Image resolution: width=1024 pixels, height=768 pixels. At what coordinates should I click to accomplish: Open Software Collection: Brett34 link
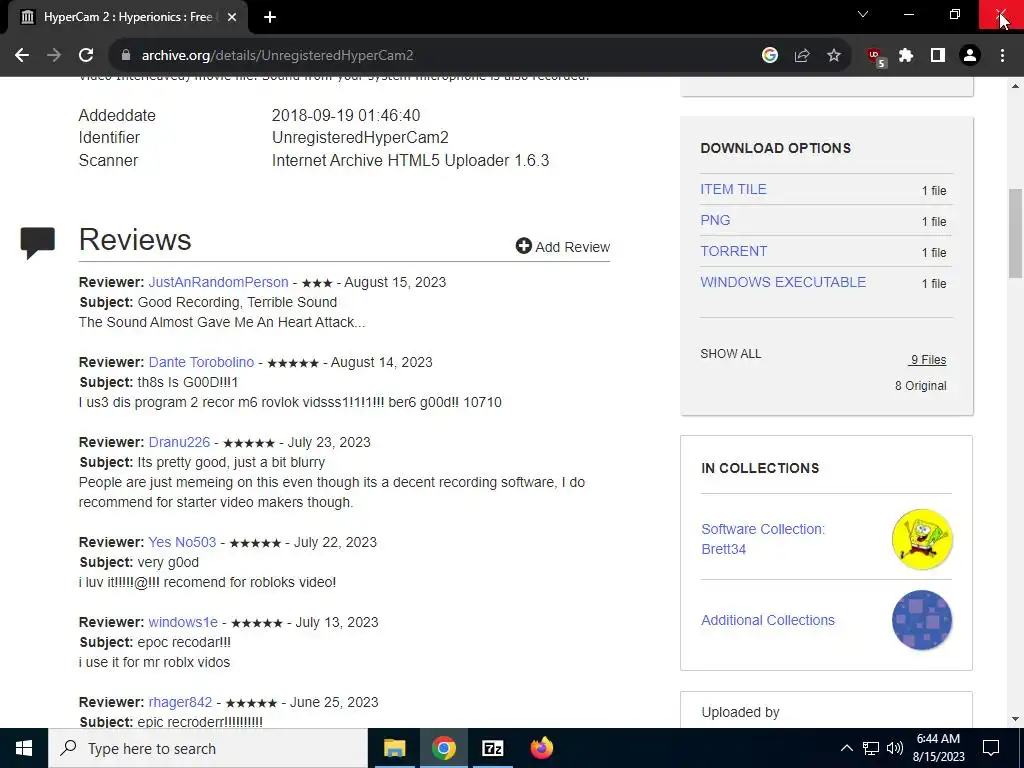(763, 539)
